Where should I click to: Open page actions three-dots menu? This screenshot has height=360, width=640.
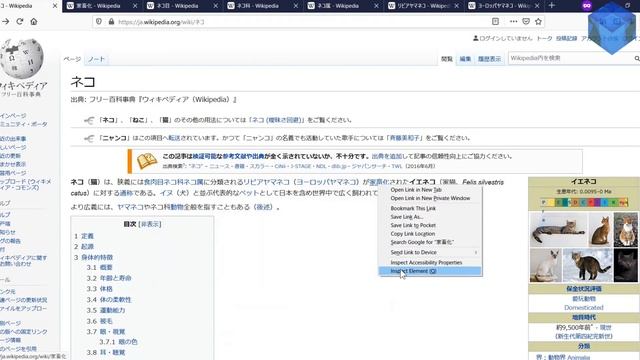pos(513,22)
